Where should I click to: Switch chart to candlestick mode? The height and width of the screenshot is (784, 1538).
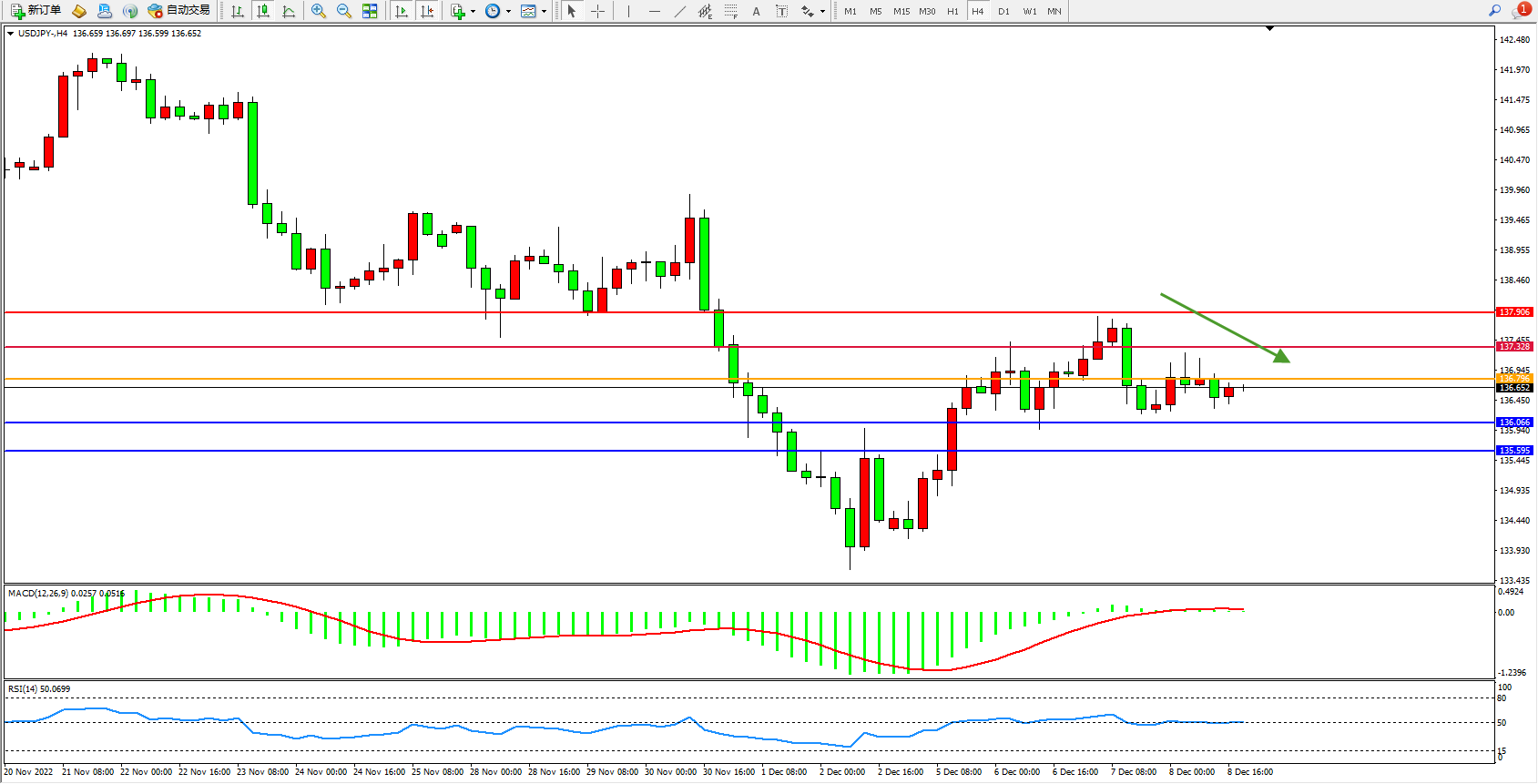263,11
